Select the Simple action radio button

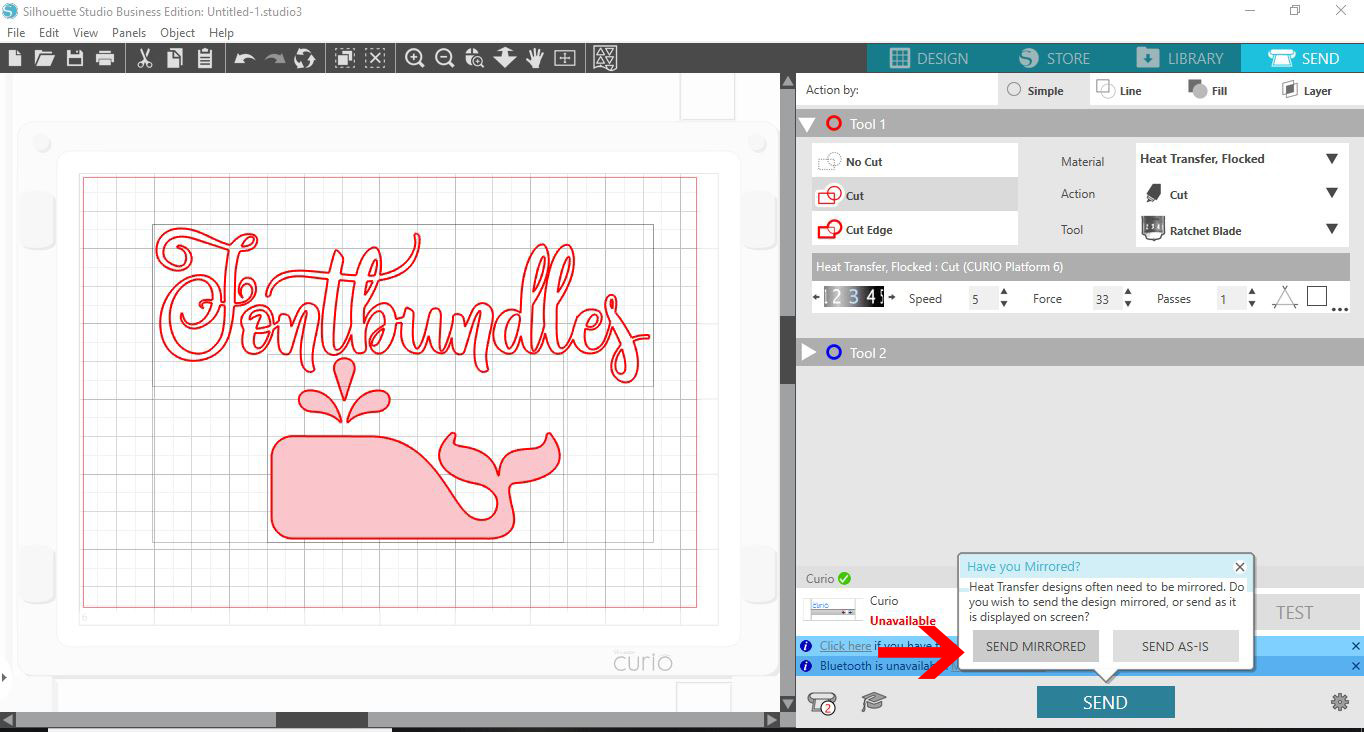tap(1014, 90)
